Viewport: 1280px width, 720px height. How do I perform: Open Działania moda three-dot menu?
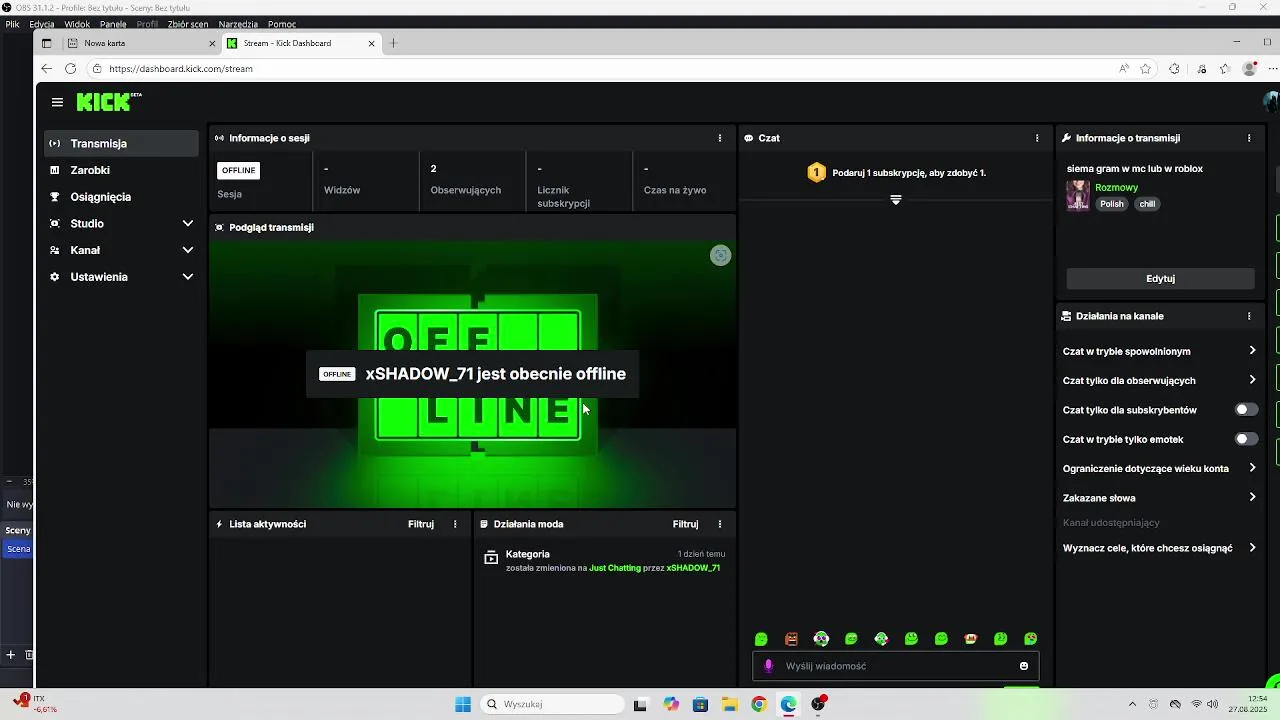(x=720, y=524)
